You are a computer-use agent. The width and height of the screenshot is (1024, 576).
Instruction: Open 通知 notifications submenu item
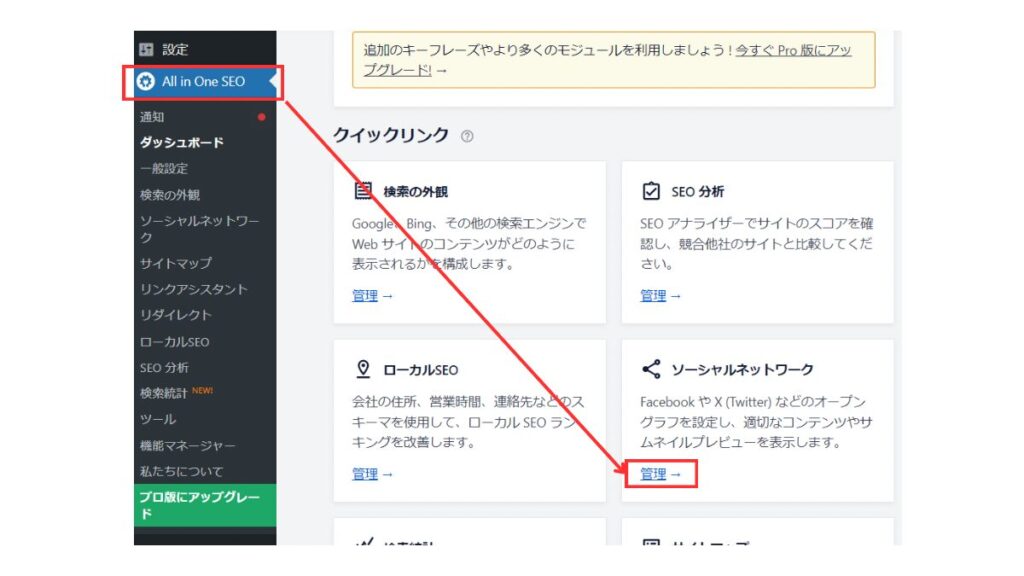click(152, 117)
